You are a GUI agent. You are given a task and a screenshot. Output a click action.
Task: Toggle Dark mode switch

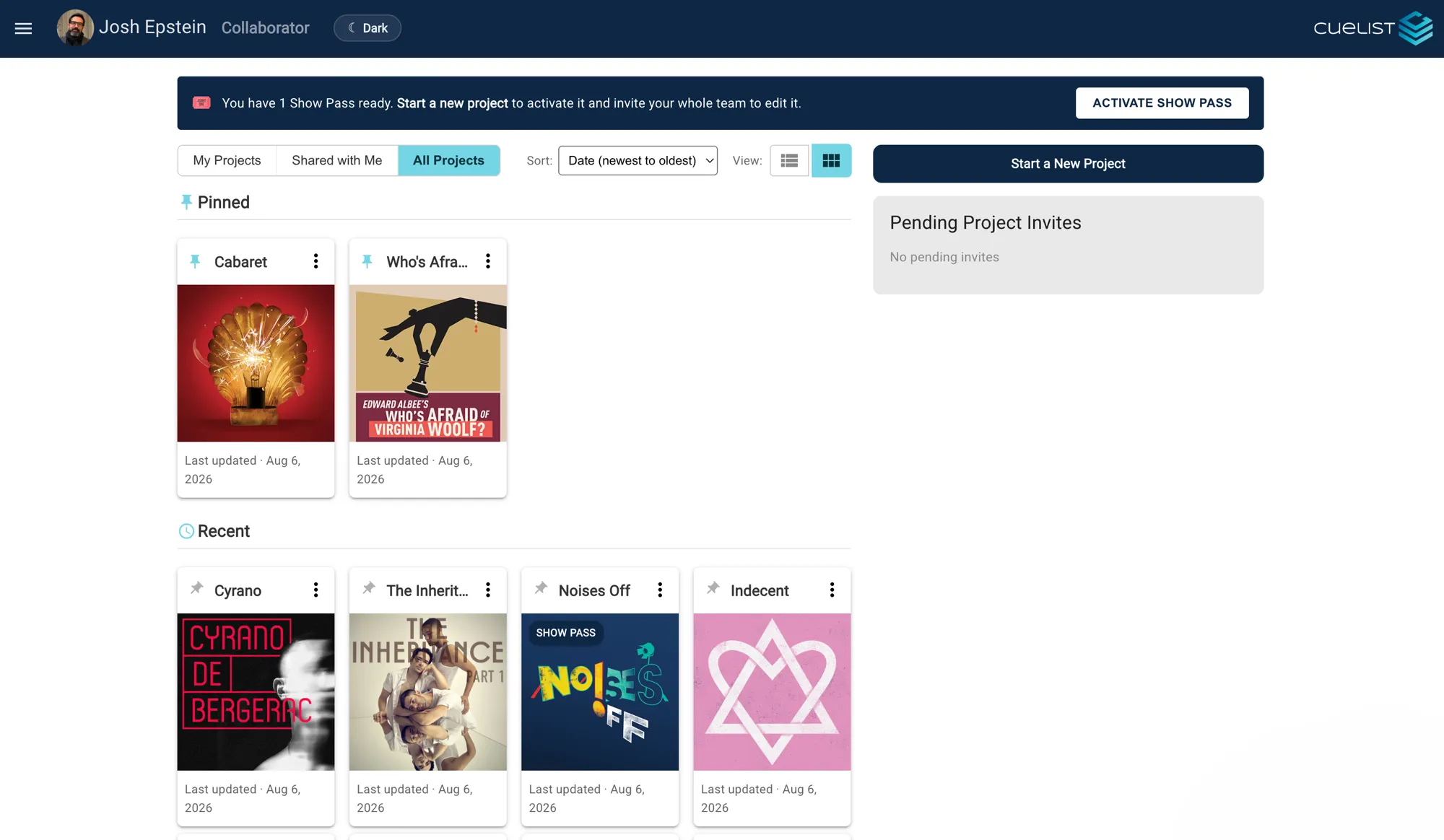367,28
